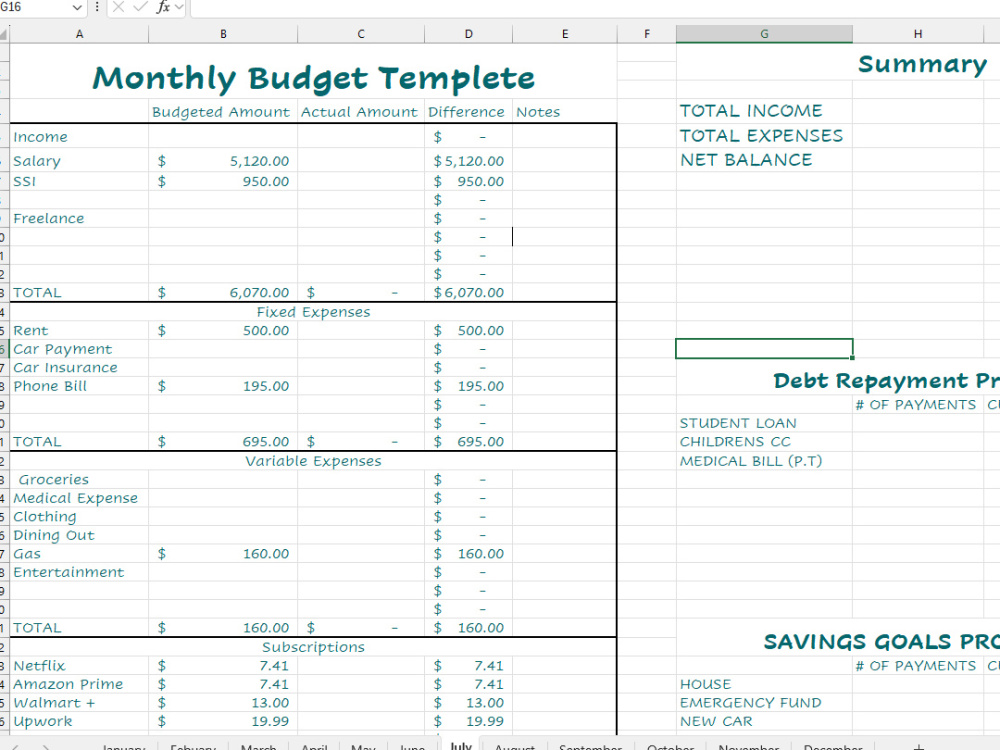Select the Walmart + budgeted 13.00 cell

(223, 703)
